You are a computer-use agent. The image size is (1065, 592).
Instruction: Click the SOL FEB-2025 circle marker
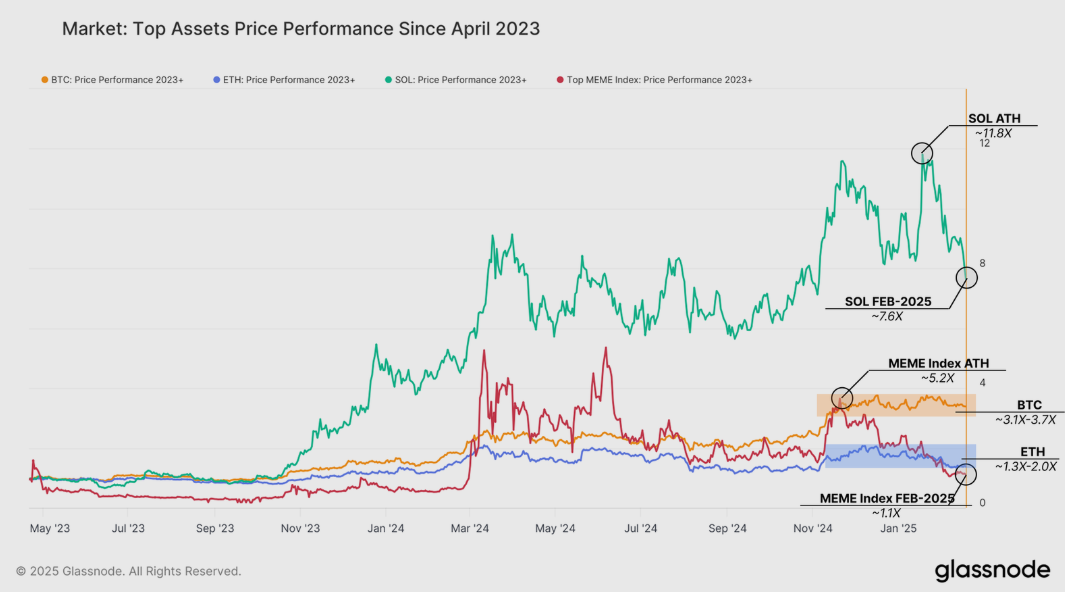click(x=966, y=278)
